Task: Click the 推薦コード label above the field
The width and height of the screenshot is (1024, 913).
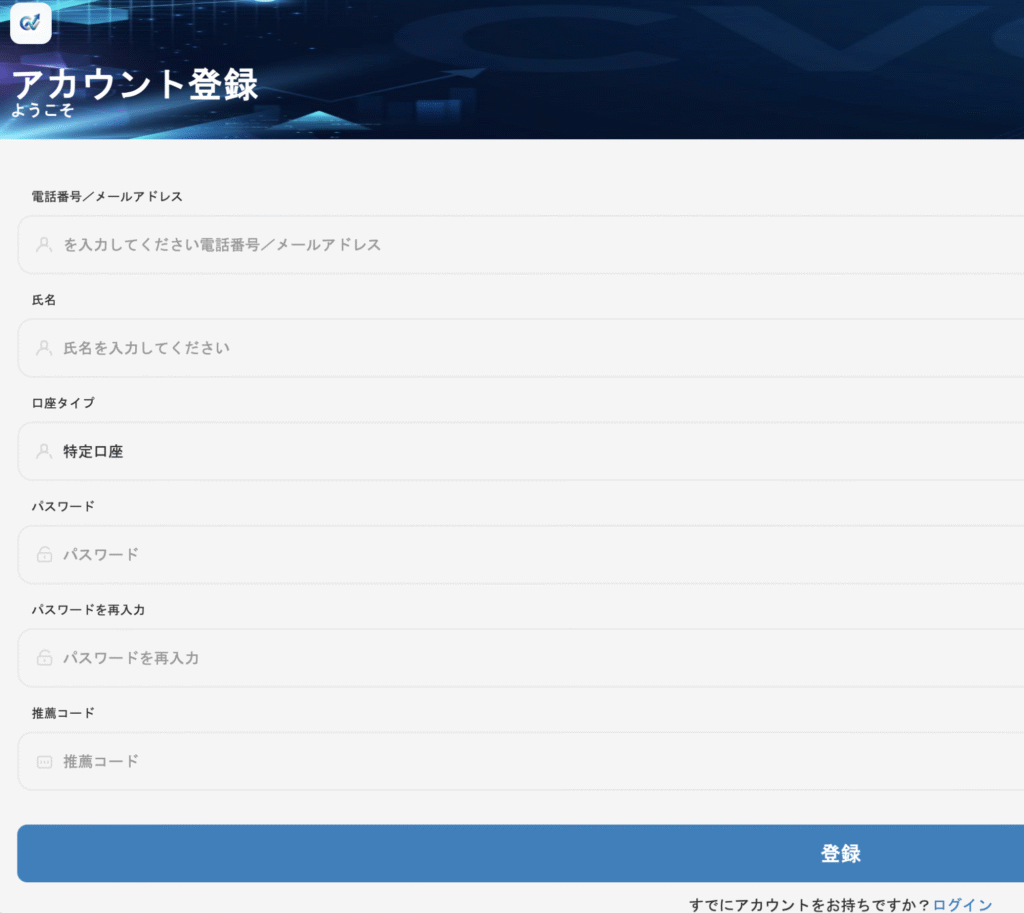Action: pos(63,713)
